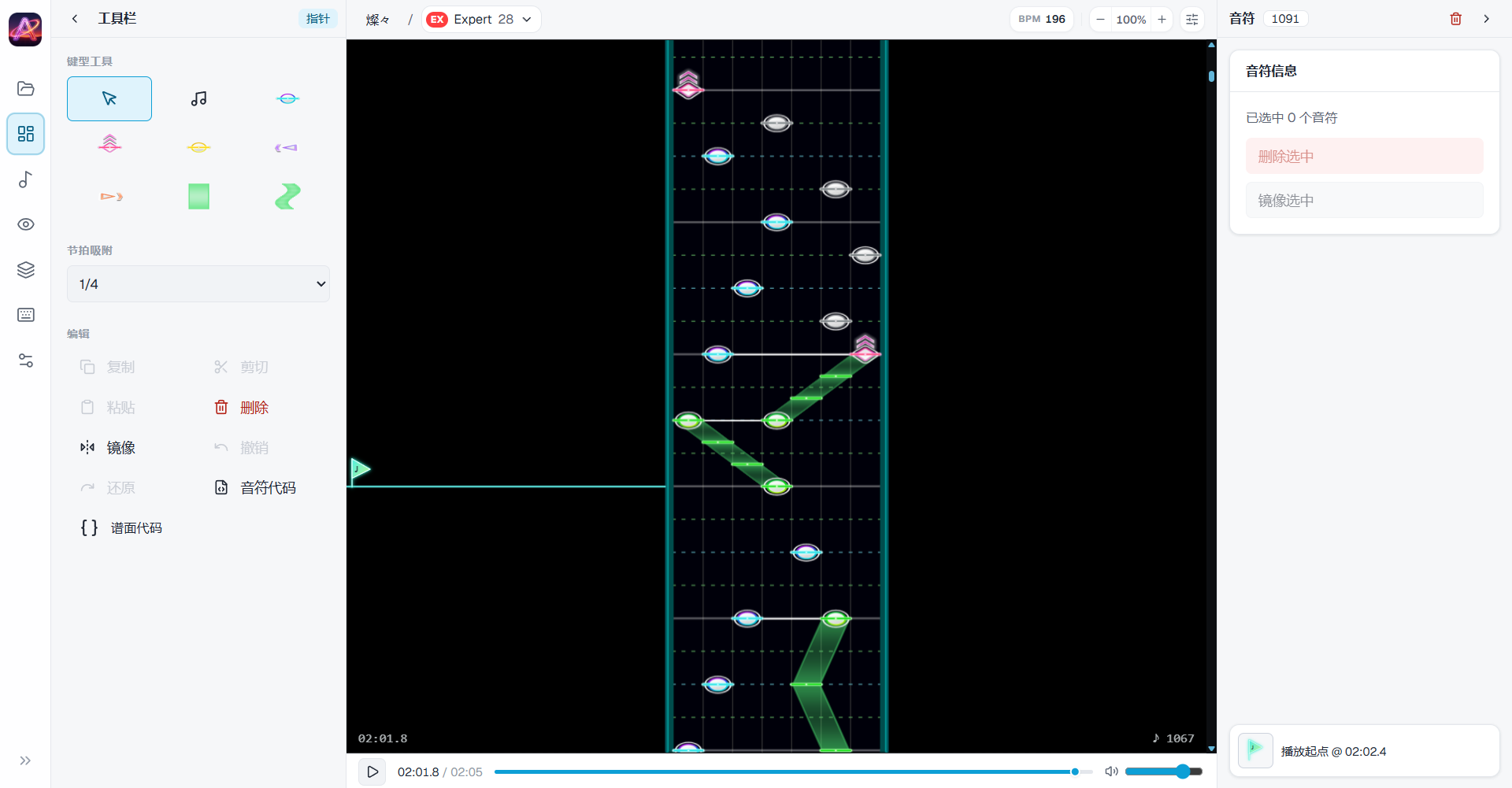Zoom in with the plus button
The image size is (1512, 788).
click(1162, 20)
